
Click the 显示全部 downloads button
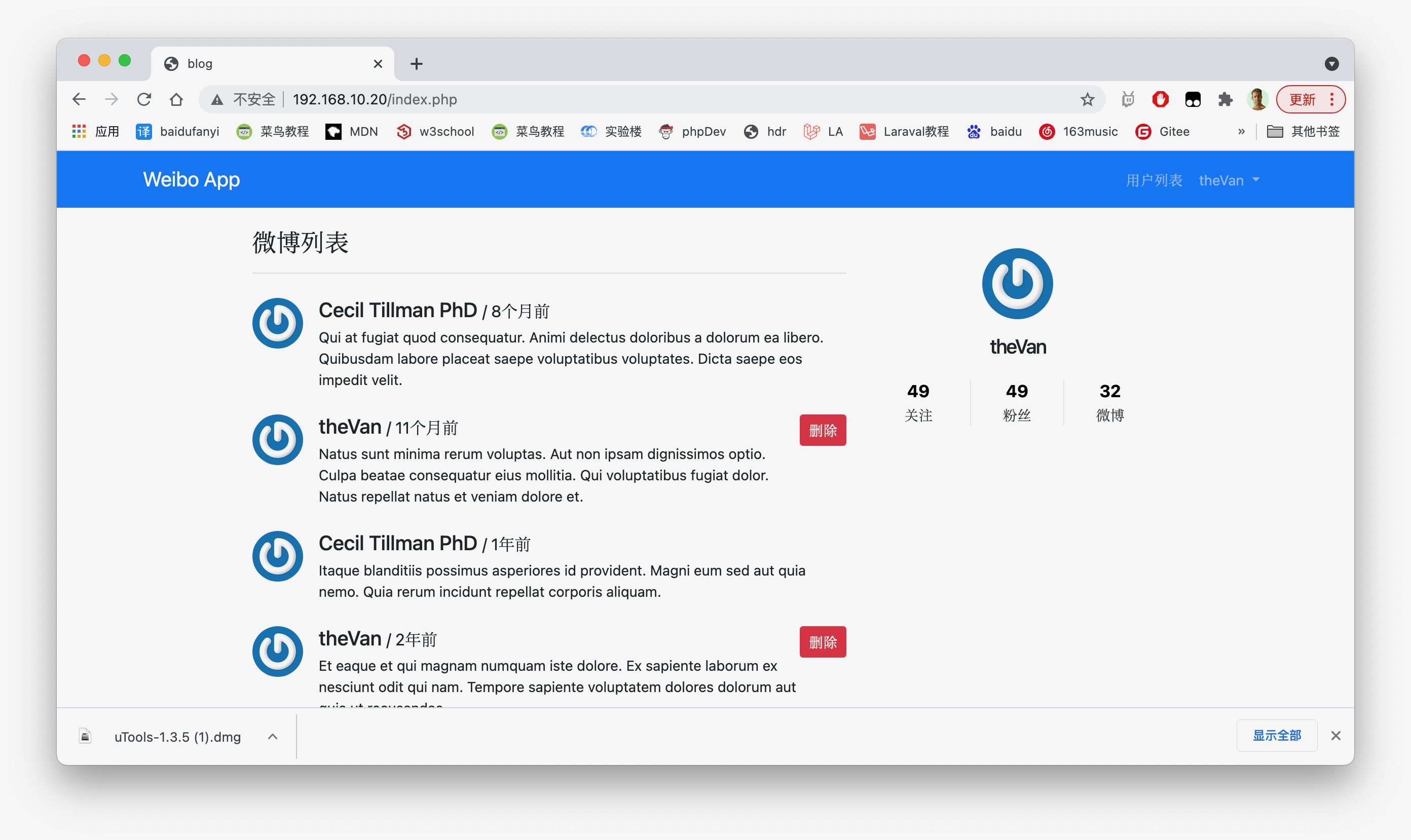[1276, 735]
